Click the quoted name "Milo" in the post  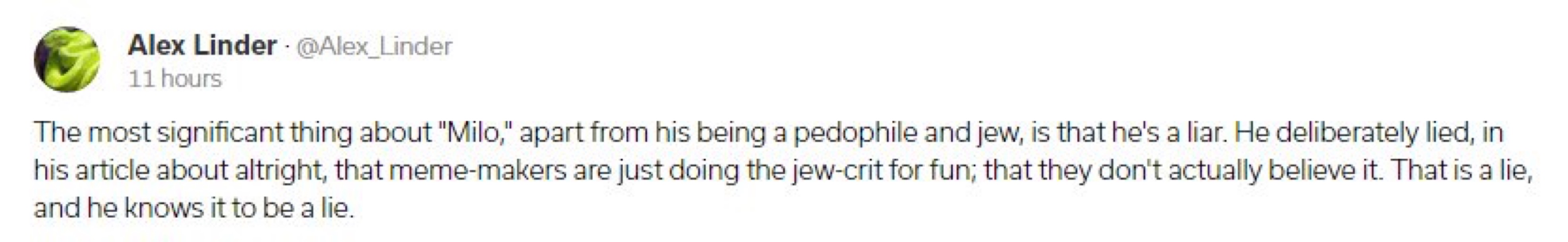(474, 132)
